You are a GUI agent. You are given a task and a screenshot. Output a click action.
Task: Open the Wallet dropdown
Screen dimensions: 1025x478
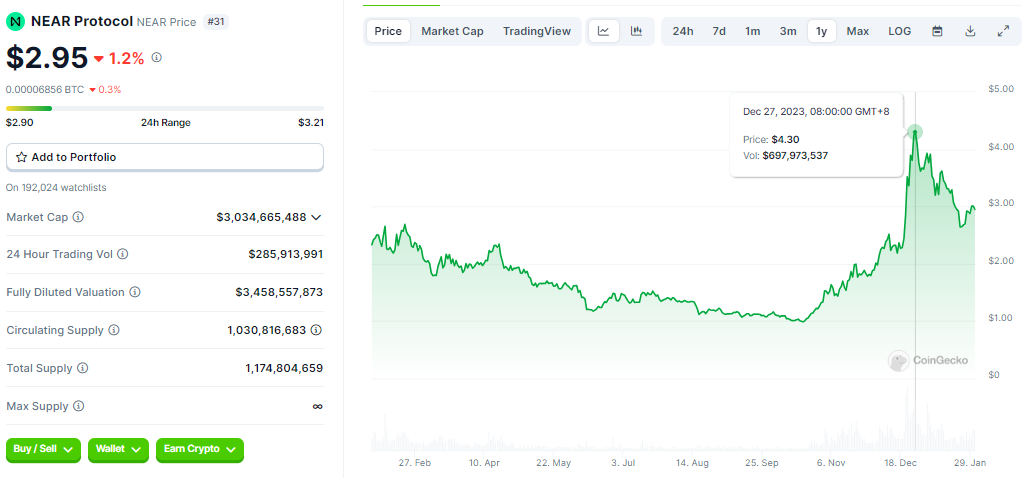tap(118, 450)
